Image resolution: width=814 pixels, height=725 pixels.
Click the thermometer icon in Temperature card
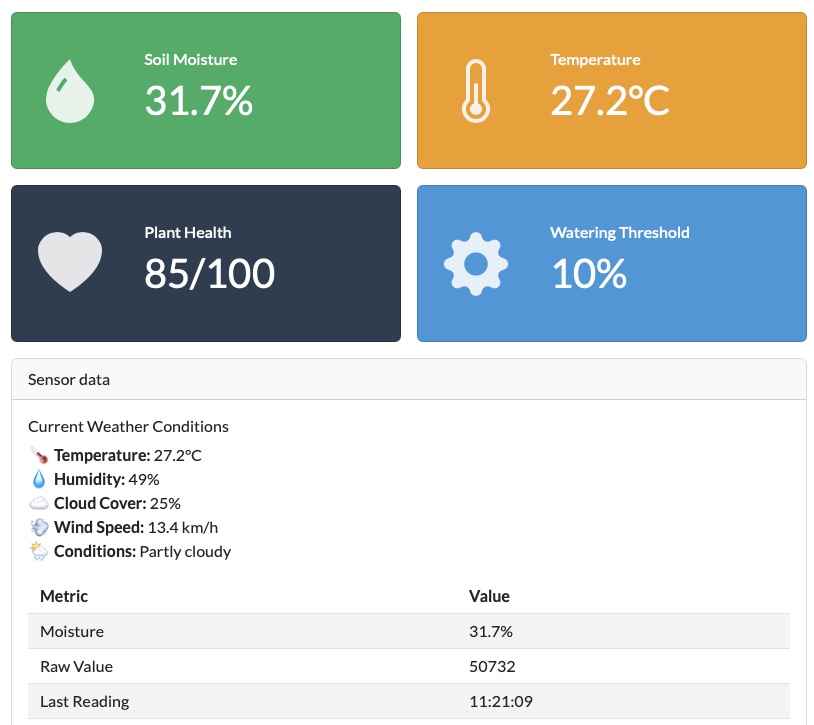coord(476,91)
